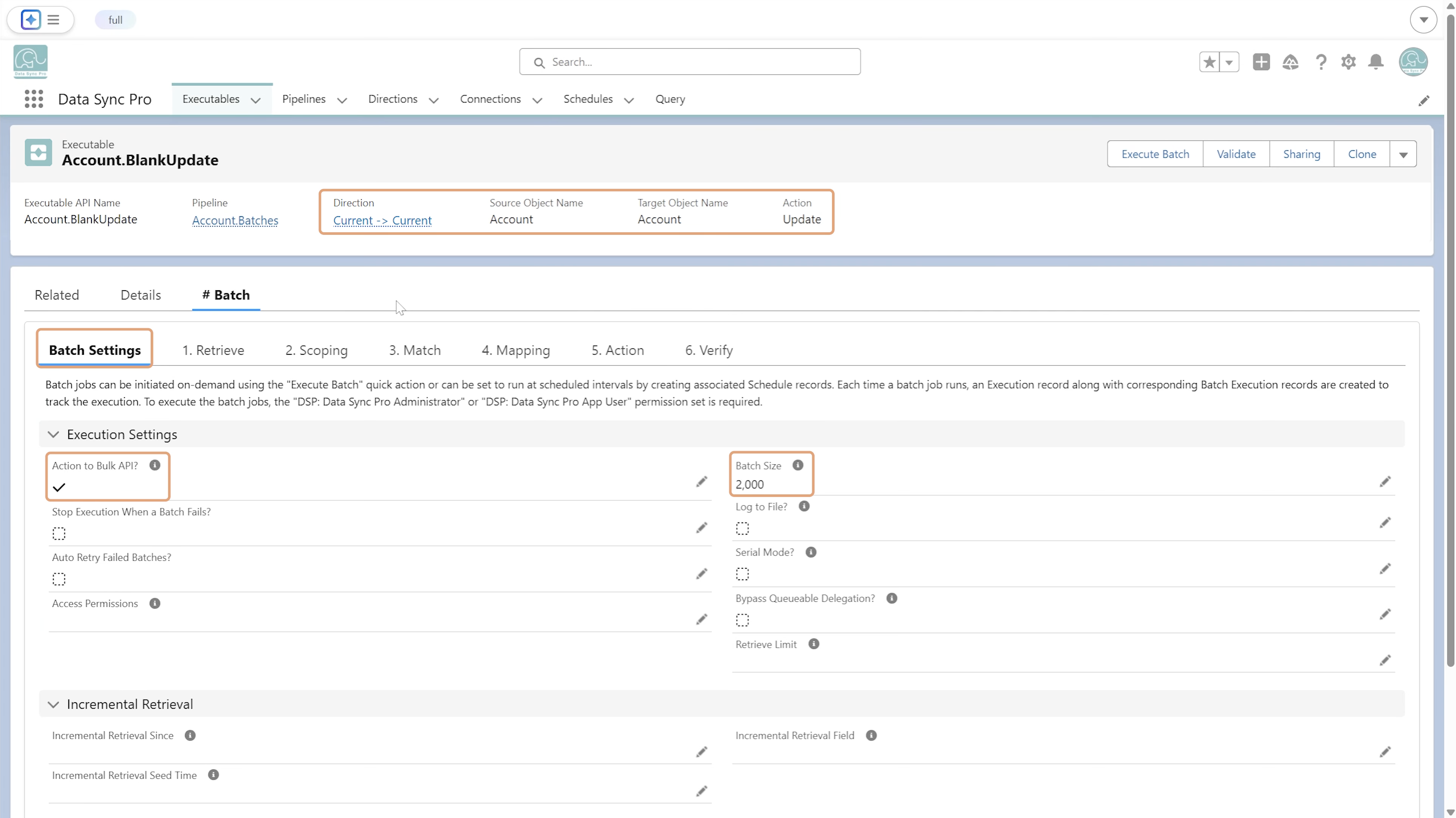Open the 2. Scoping tab

click(x=317, y=350)
